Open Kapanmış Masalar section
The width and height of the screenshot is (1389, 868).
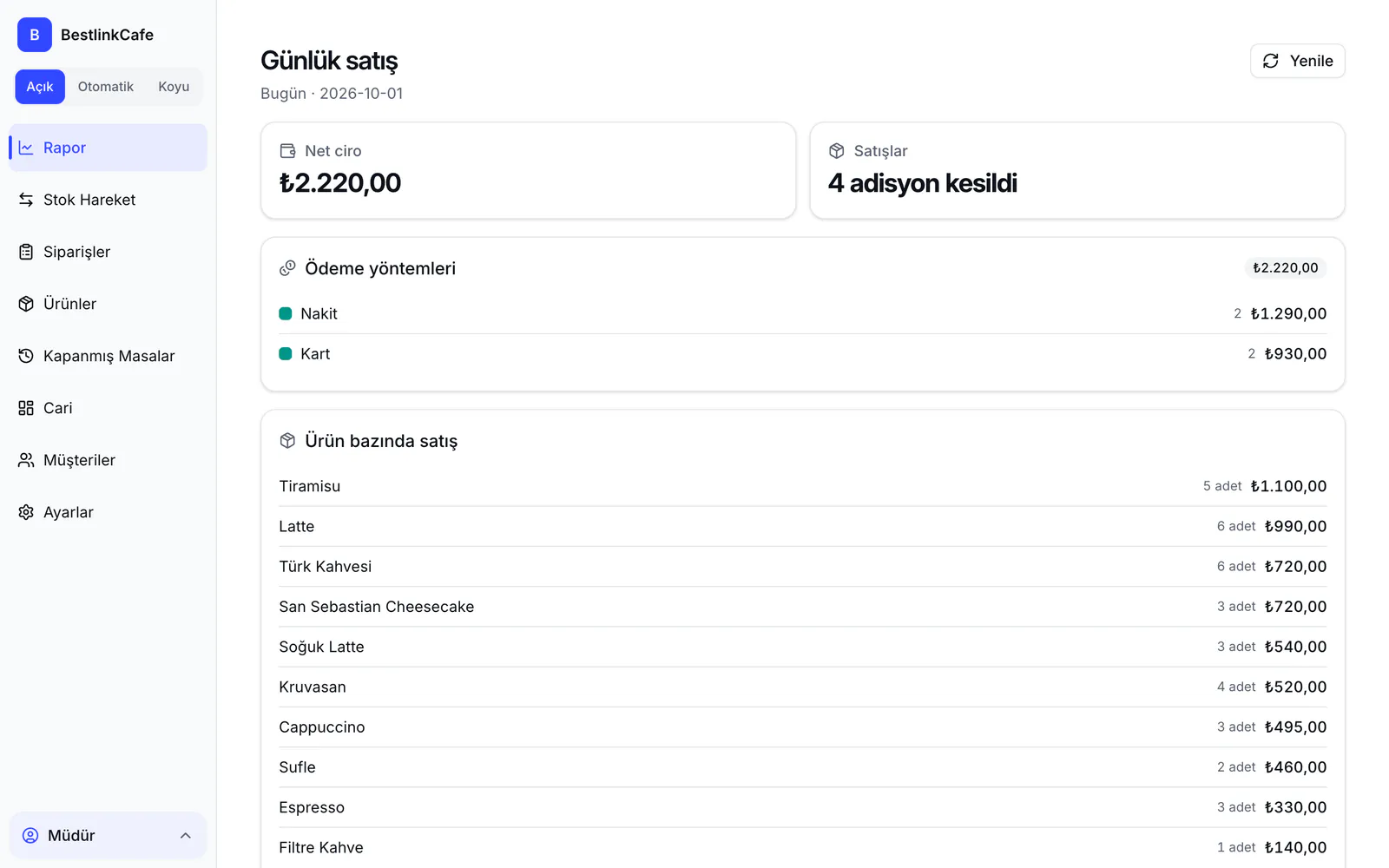108,356
